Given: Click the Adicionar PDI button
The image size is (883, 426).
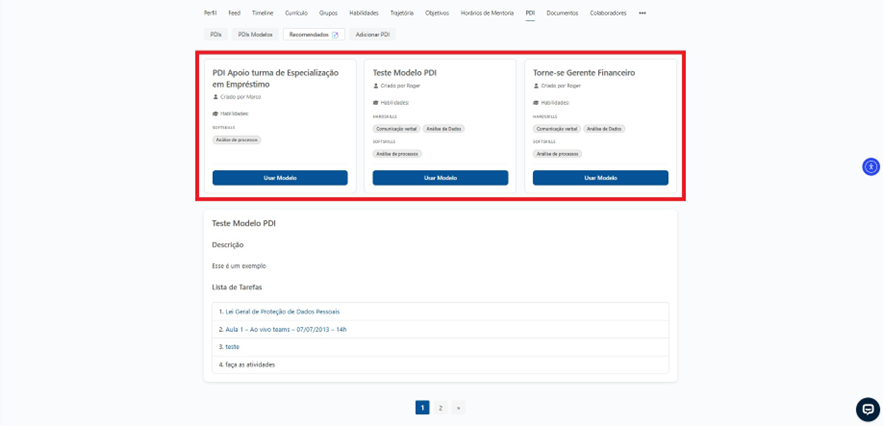Looking at the screenshot, I should tap(372, 35).
